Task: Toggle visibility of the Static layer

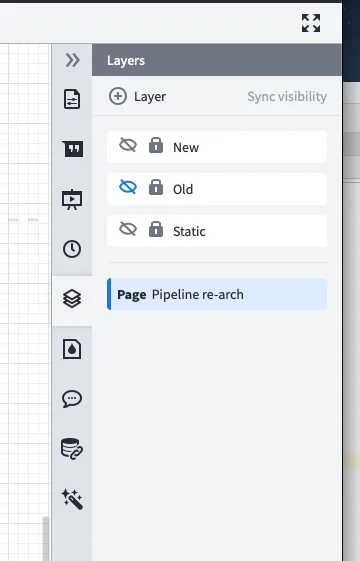Action: click(x=128, y=229)
